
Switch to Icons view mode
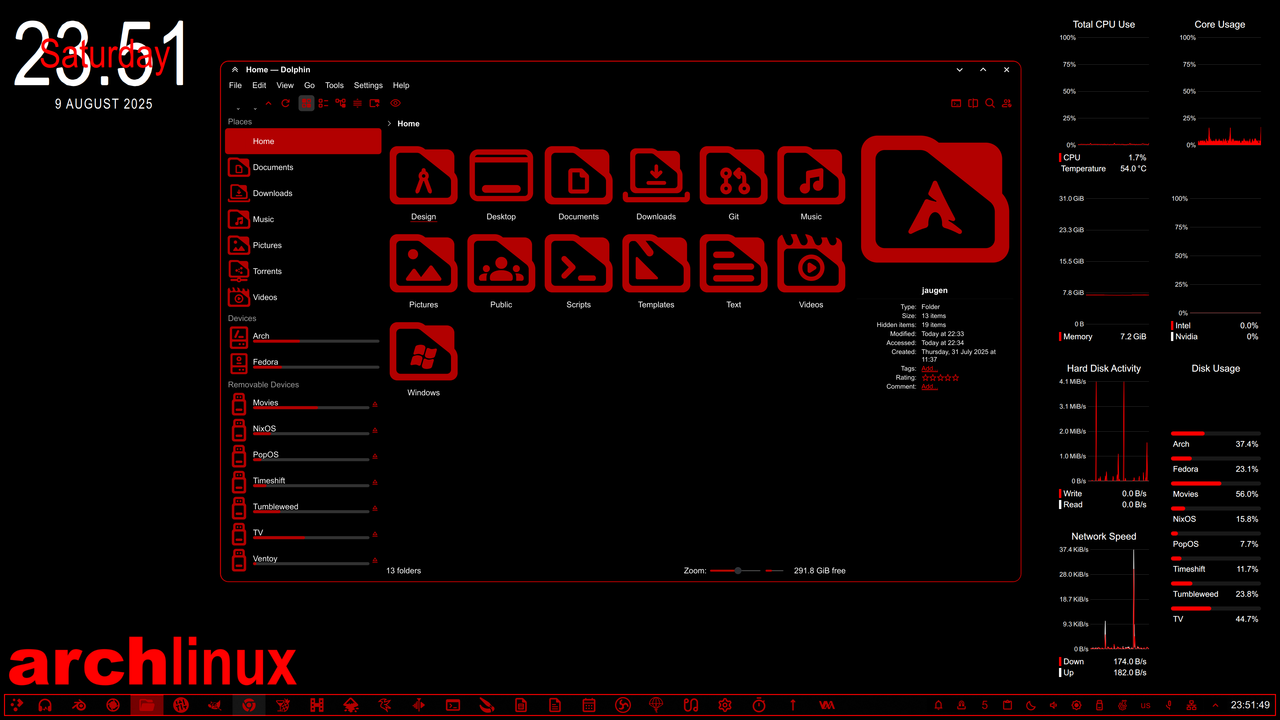[306, 103]
